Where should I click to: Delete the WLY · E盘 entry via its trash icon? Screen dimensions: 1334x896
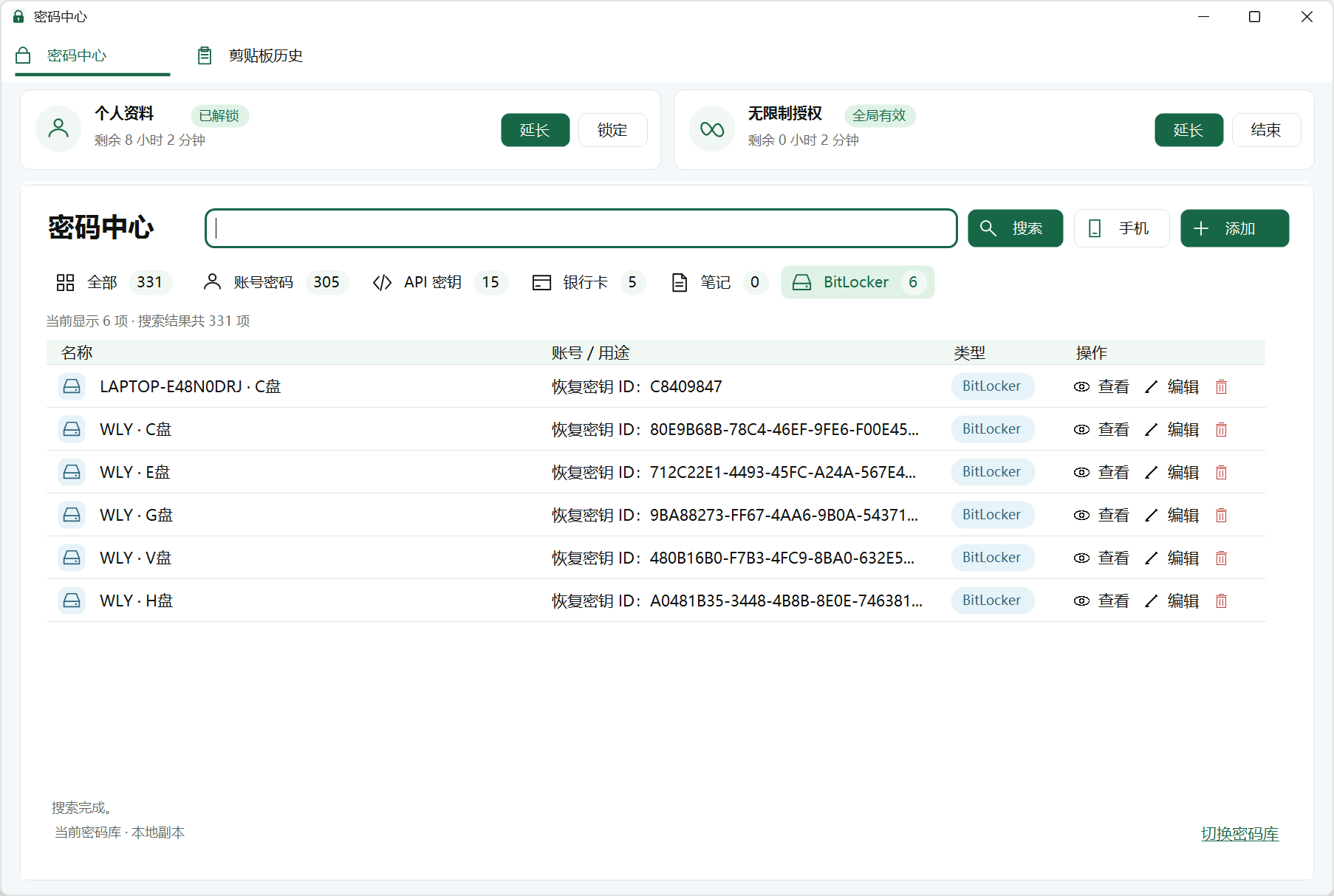pyautogui.click(x=1221, y=472)
